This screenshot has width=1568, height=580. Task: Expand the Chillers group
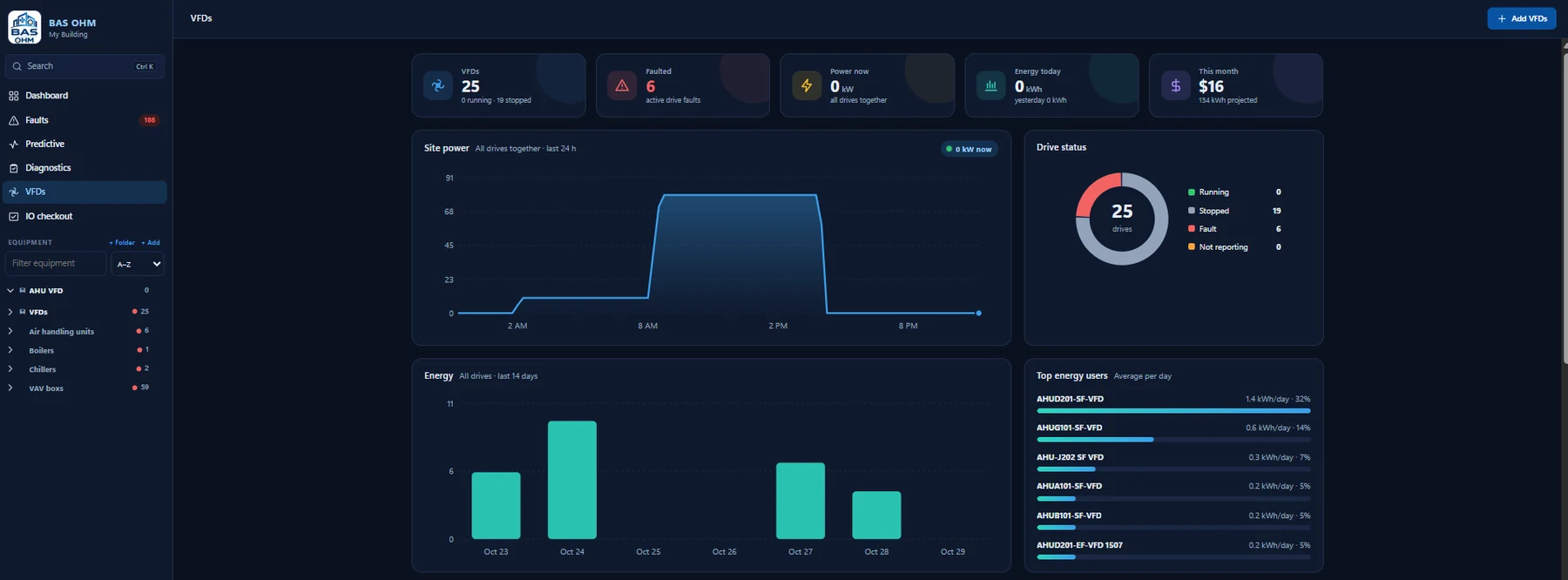(x=10, y=369)
